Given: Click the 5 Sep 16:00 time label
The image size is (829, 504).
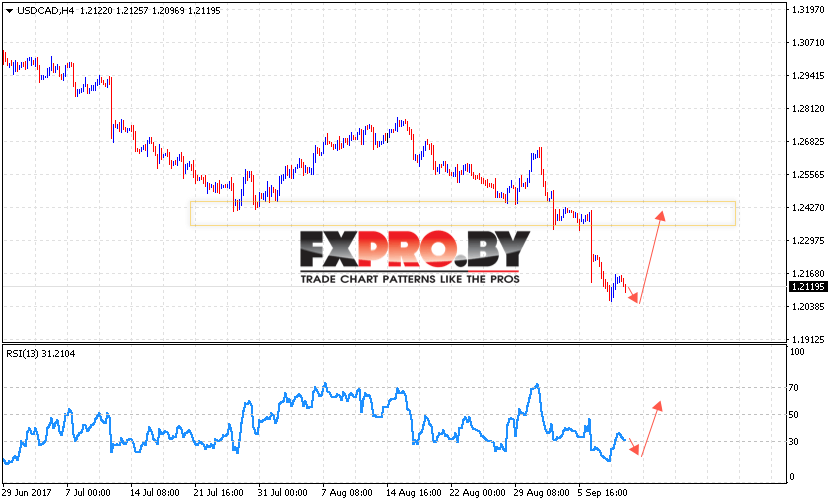Looking at the screenshot, I should point(602,493).
